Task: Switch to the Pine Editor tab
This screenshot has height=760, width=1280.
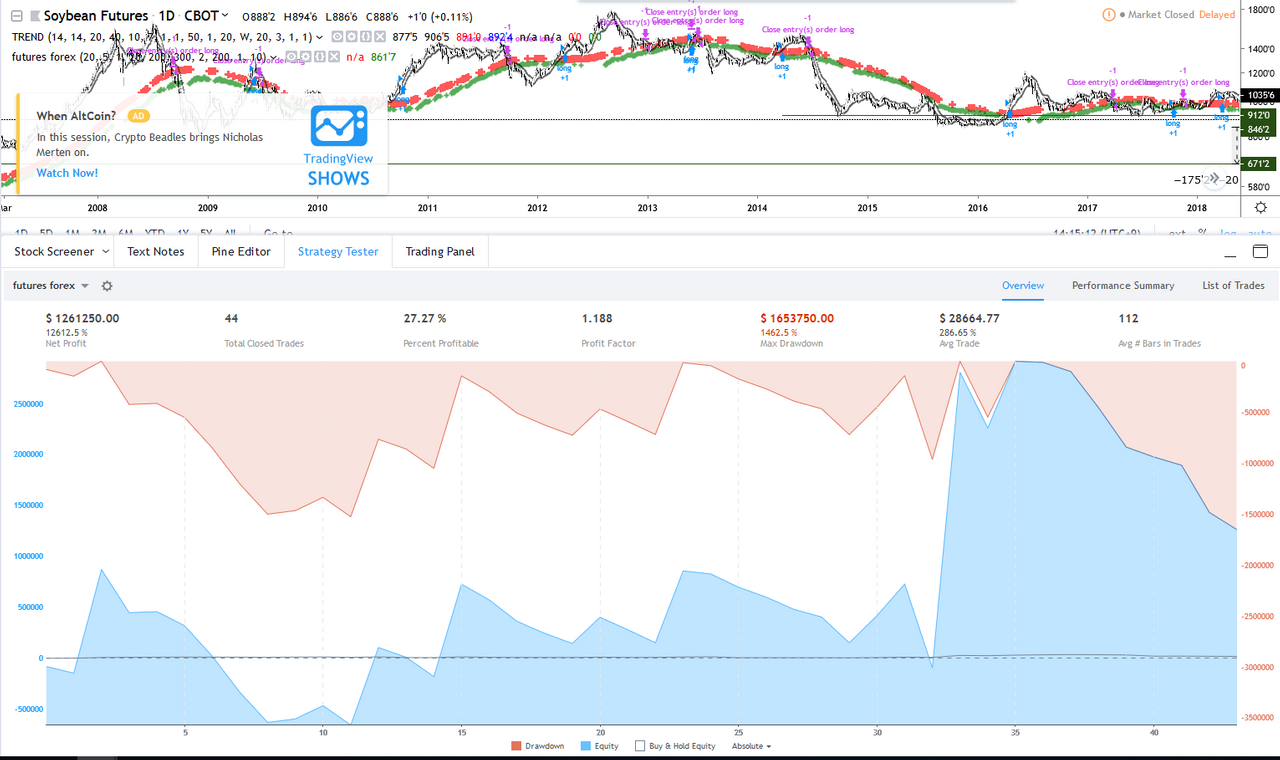Action: [x=241, y=252]
